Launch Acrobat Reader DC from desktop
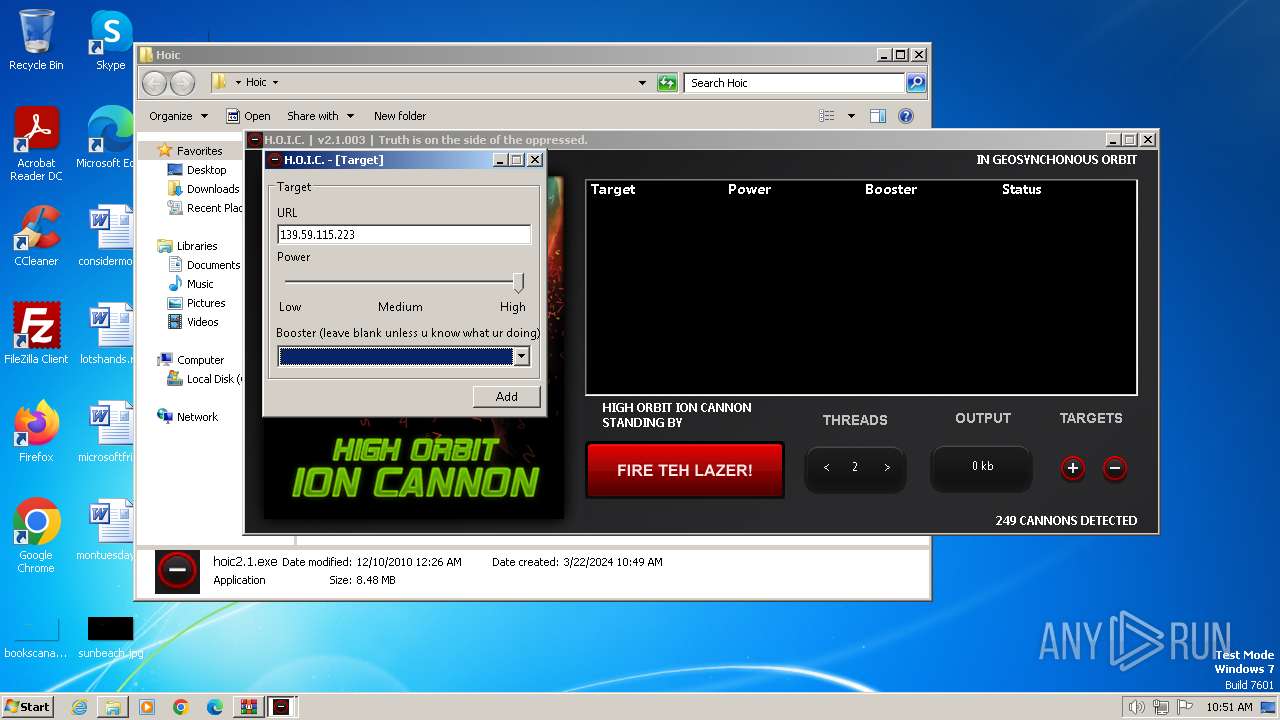The height and width of the screenshot is (720, 1280). [x=36, y=144]
